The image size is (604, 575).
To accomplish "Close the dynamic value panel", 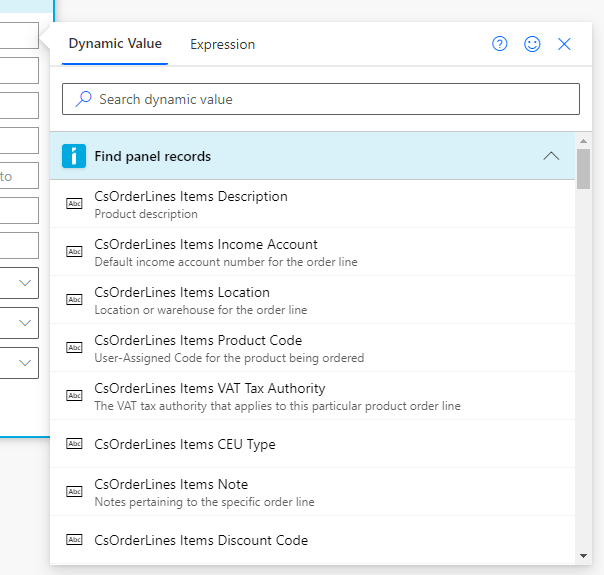I will pos(564,44).
